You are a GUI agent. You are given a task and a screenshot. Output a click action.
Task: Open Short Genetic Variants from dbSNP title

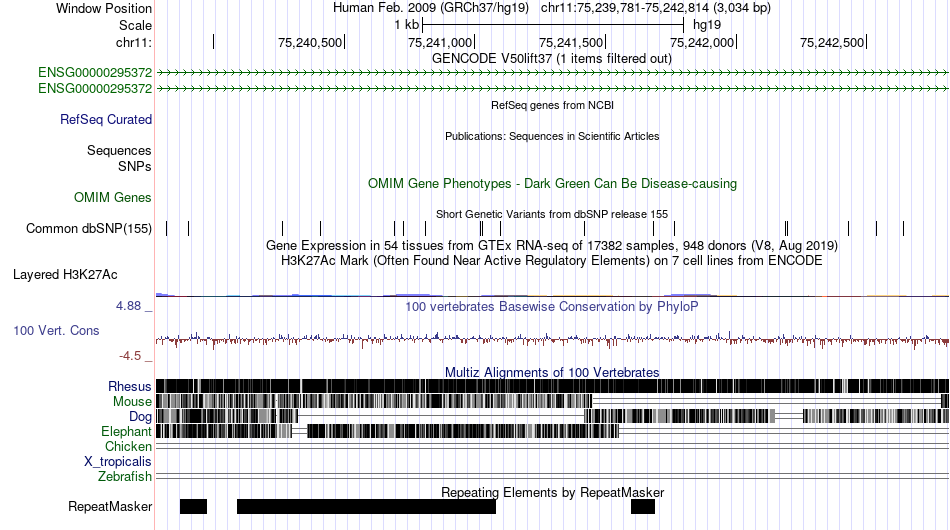click(x=552, y=214)
